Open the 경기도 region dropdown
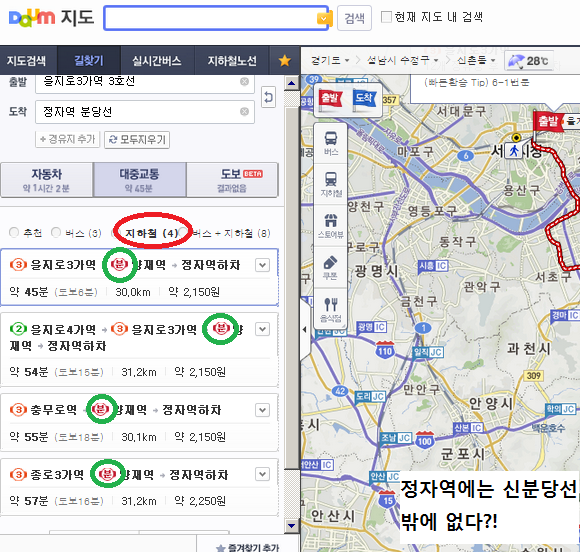The height and width of the screenshot is (552, 580). (x=330, y=60)
